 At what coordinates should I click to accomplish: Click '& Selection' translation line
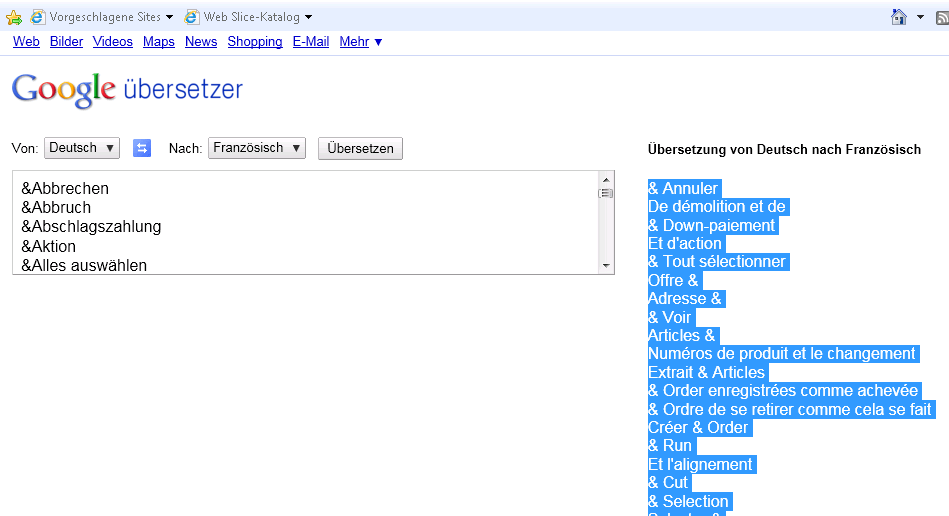pyautogui.click(x=689, y=501)
